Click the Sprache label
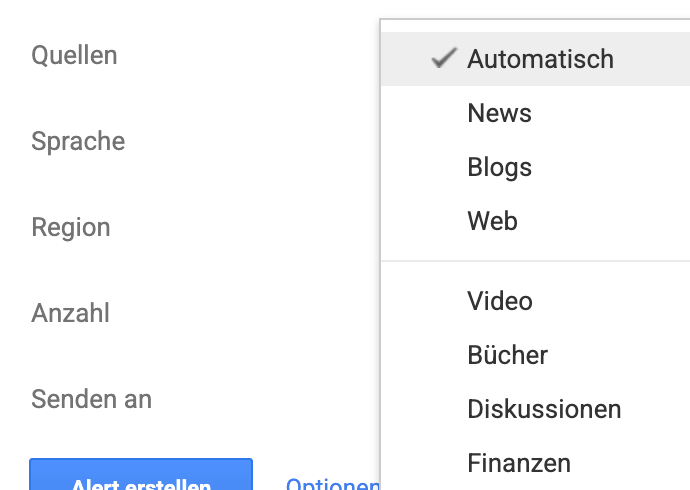 point(78,141)
